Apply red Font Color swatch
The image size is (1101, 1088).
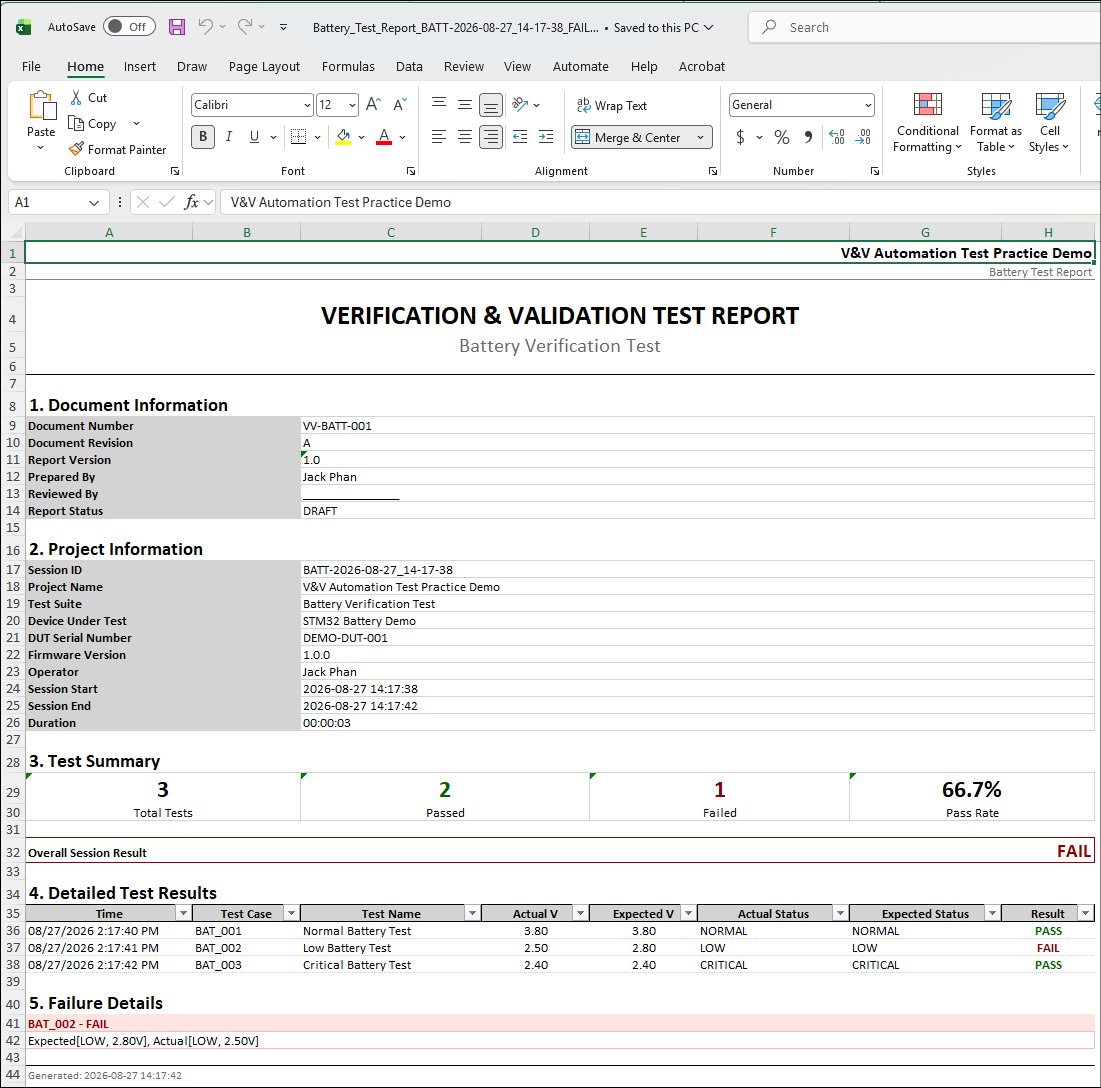(x=383, y=137)
